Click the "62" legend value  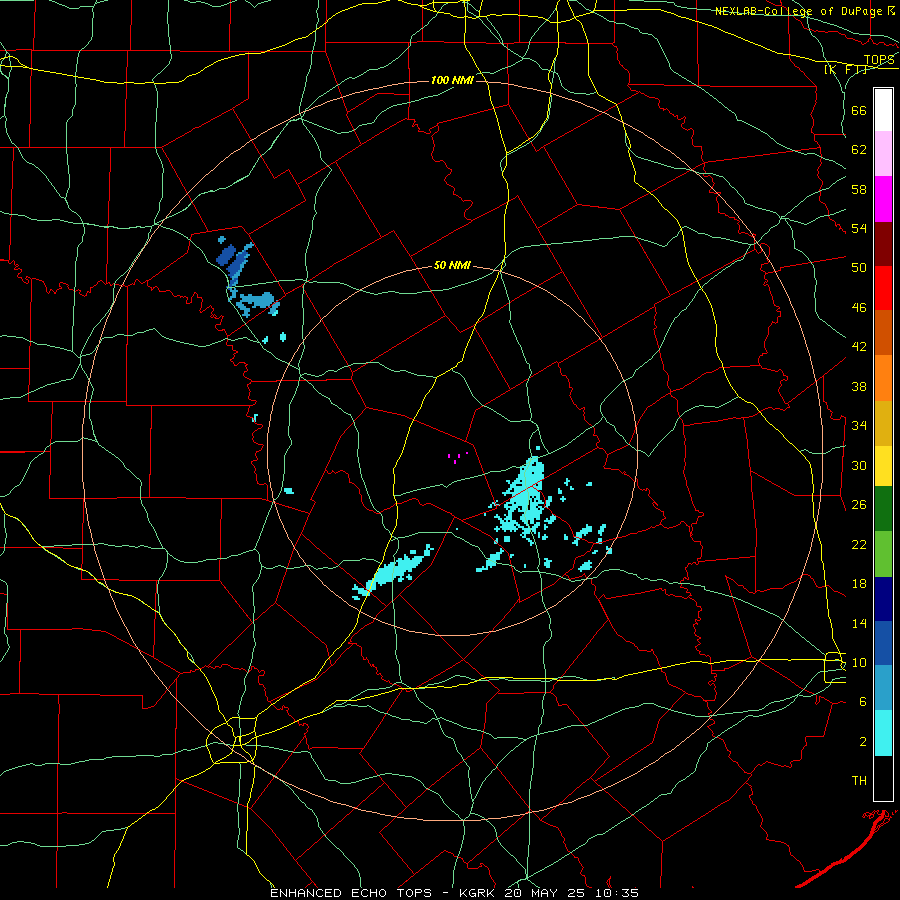[859, 150]
